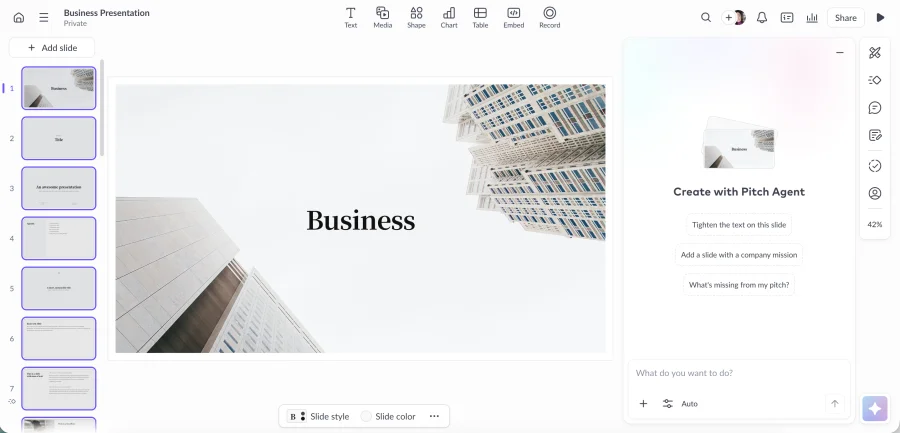This screenshot has width=900, height=433.
Task: Click the Private visibility label
Action: [x=75, y=24]
